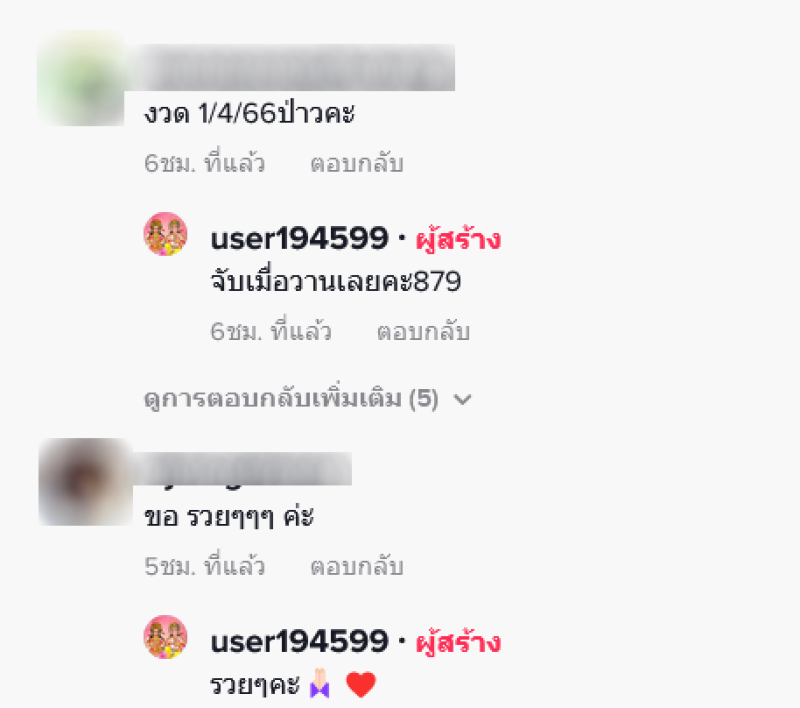This screenshot has height=708, width=800.
Task: Click the 6ชม. timestamp under the 1/4/66 comment
Action: click(205, 163)
